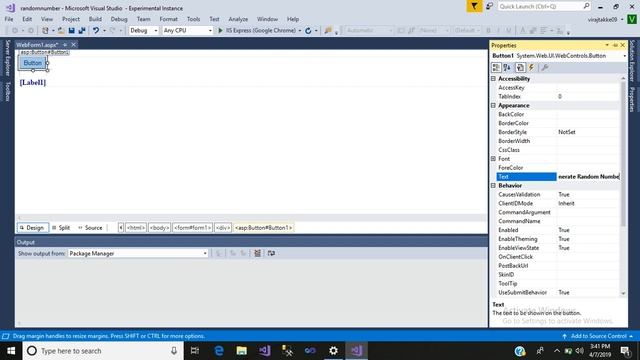Screen dimensions: 640x360
Task: Switch to Split view
Action: (61, 228)
